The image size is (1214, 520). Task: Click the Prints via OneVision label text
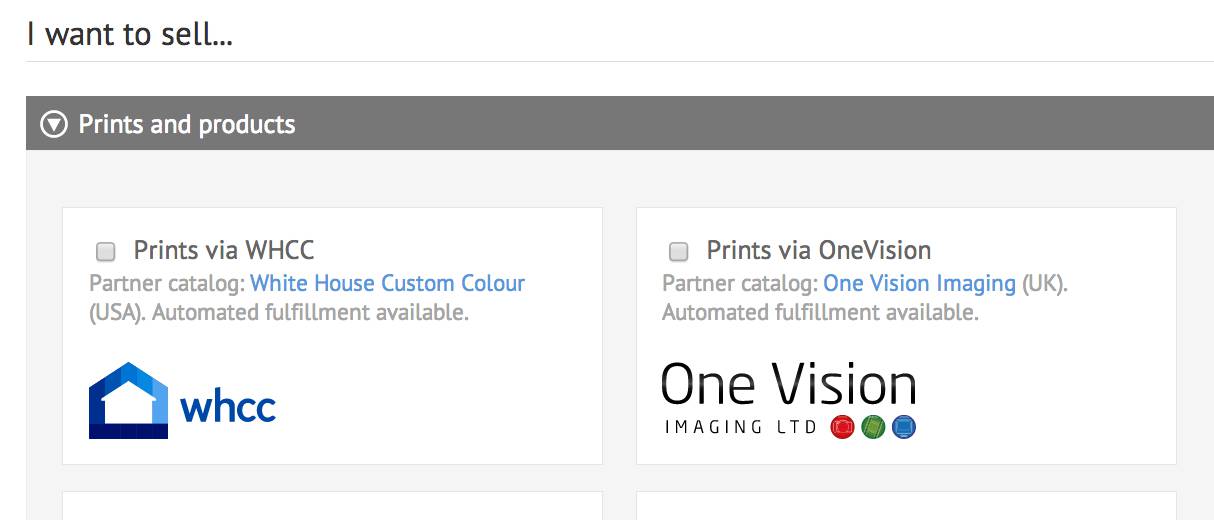coord(819,250)
